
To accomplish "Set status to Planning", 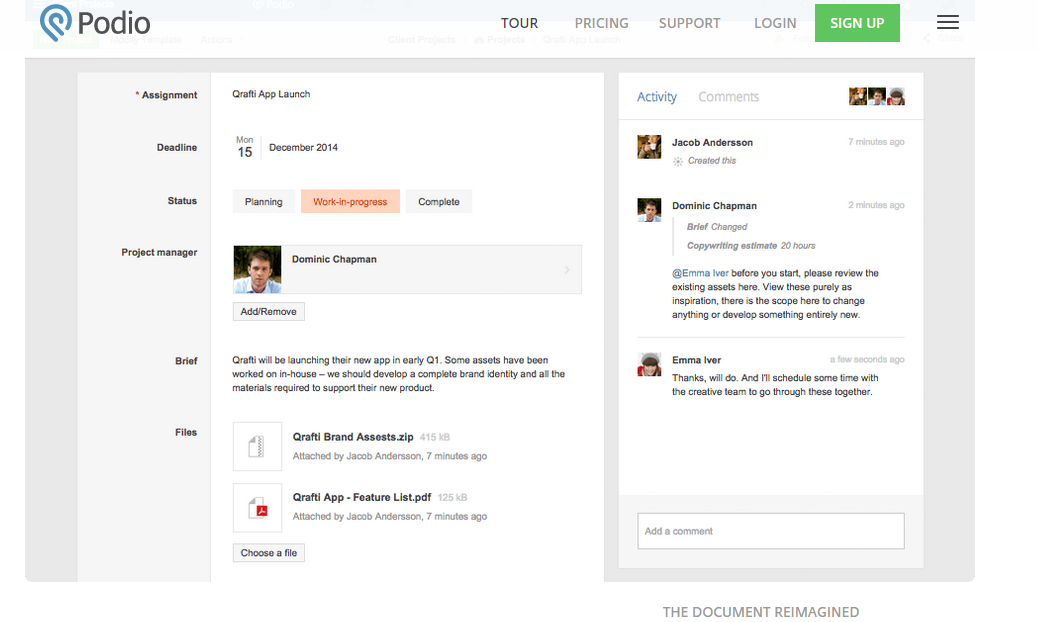I will tap(264, 202).
